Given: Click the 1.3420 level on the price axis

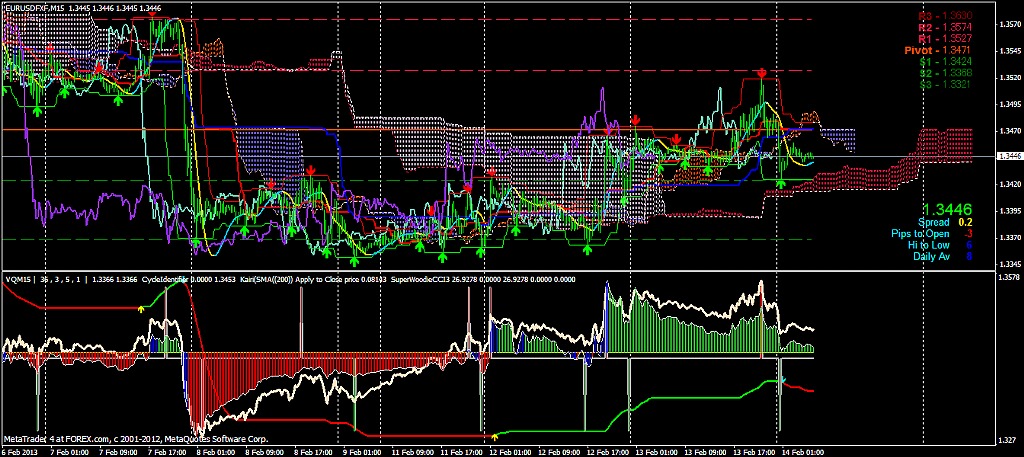Looking at the screenshot, I should point(1008,185).
